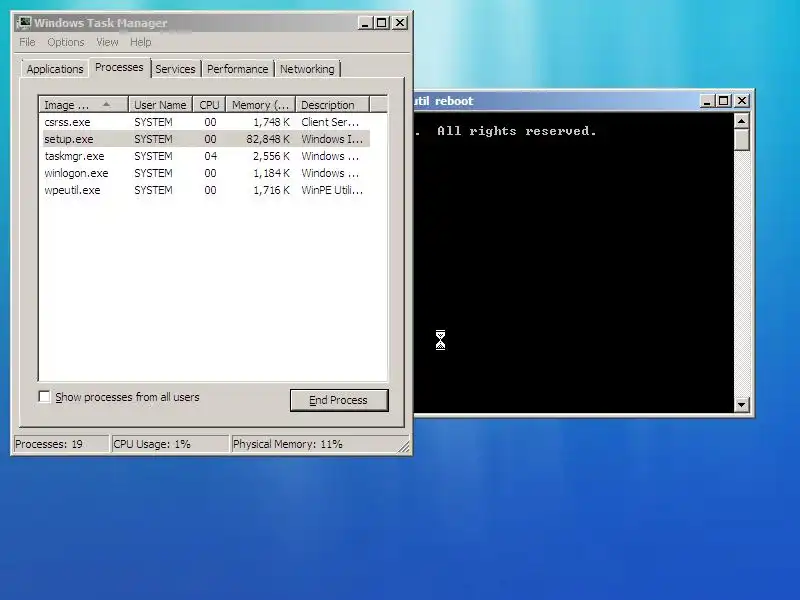Maximize the wpeutil reboot console window
The width and height of the screenshot is (800, 600).
pos(723,101)
